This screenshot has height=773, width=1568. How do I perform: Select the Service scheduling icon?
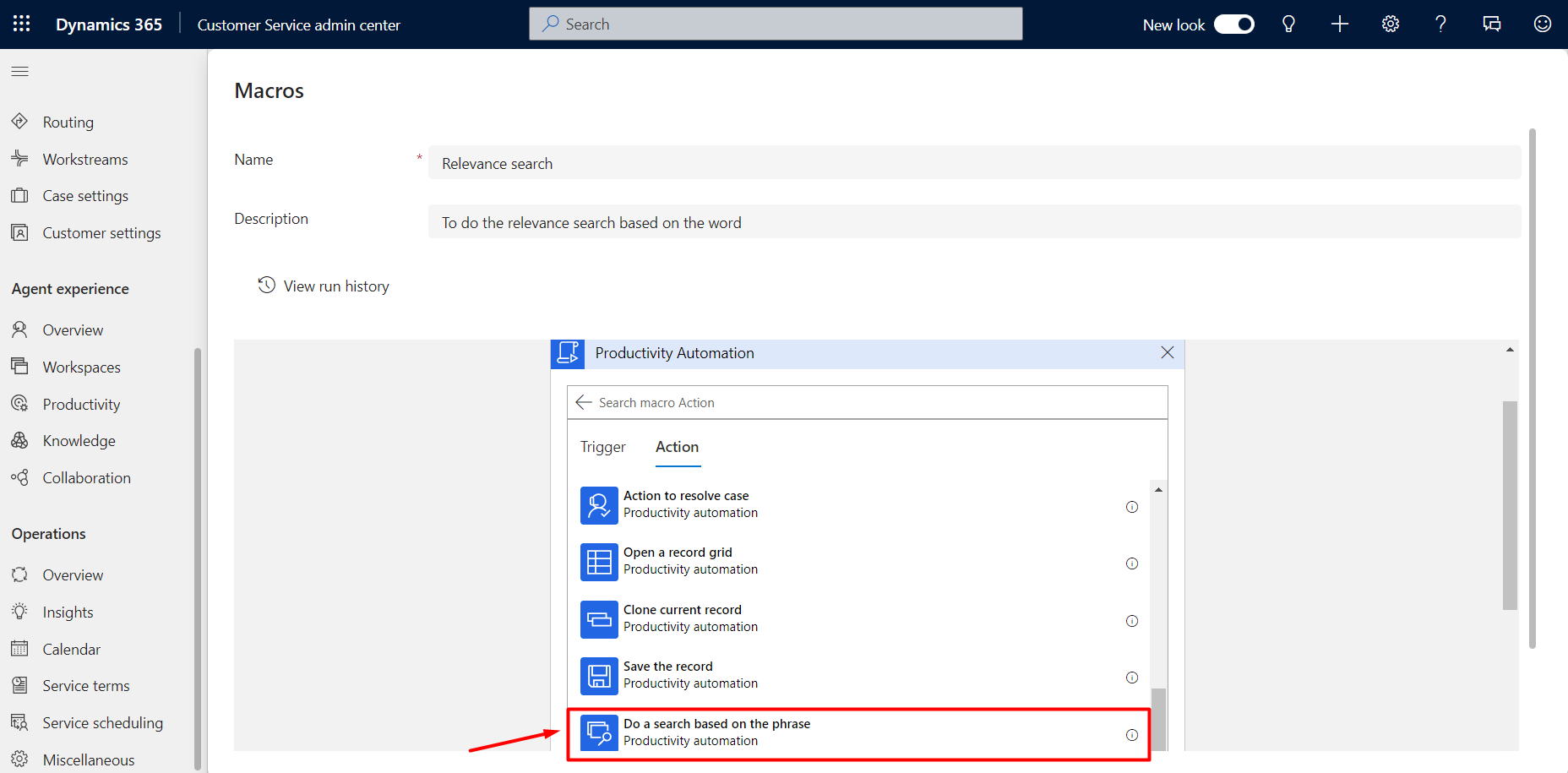(19, 722)
